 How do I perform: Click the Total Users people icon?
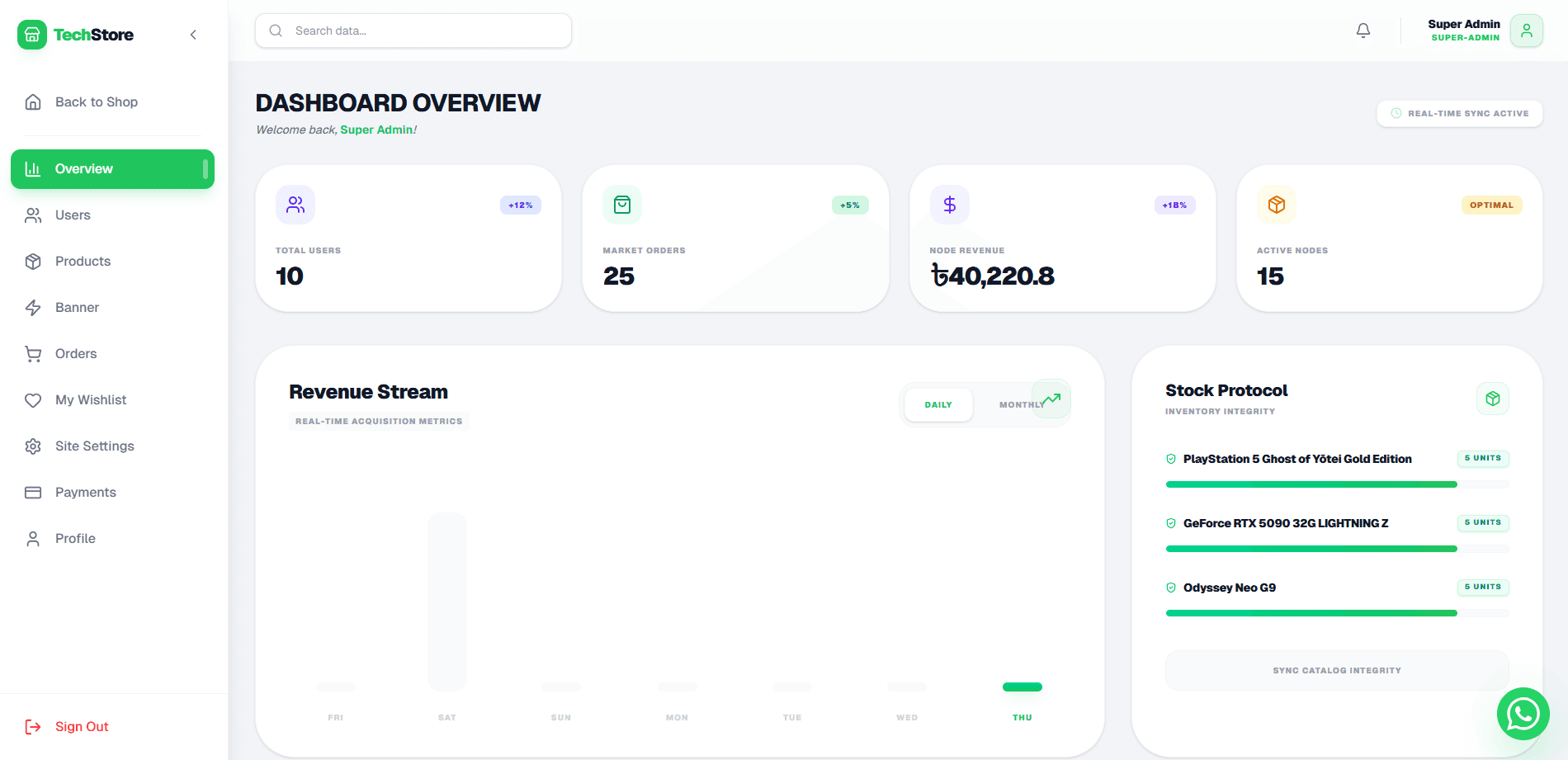point(295,205)
